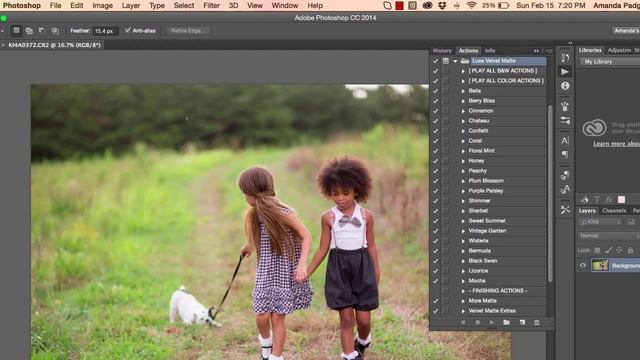Click Lock image pixels brush icon
The image size is (640, 360).
click(608, 250)
